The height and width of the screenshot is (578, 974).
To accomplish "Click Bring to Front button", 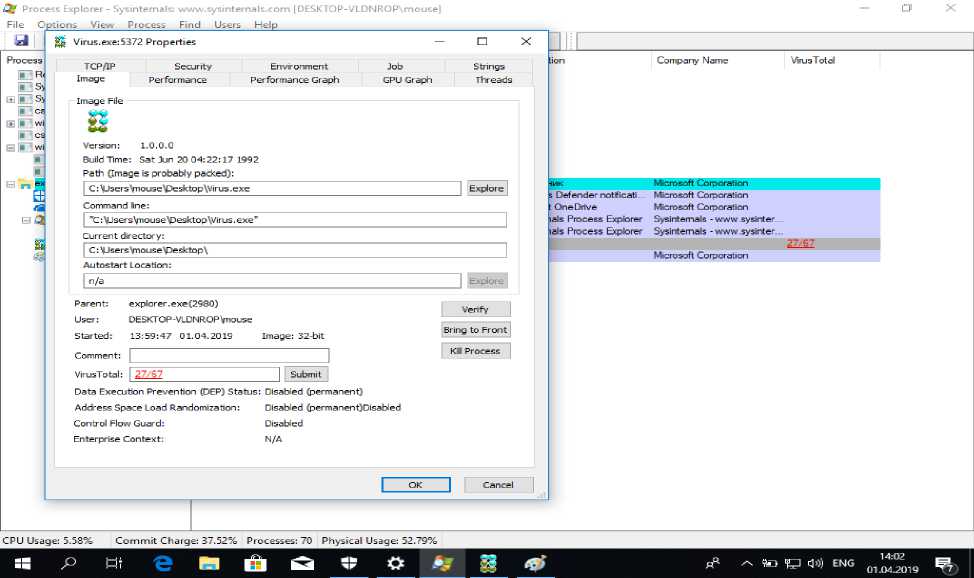I will click(475, 330).
